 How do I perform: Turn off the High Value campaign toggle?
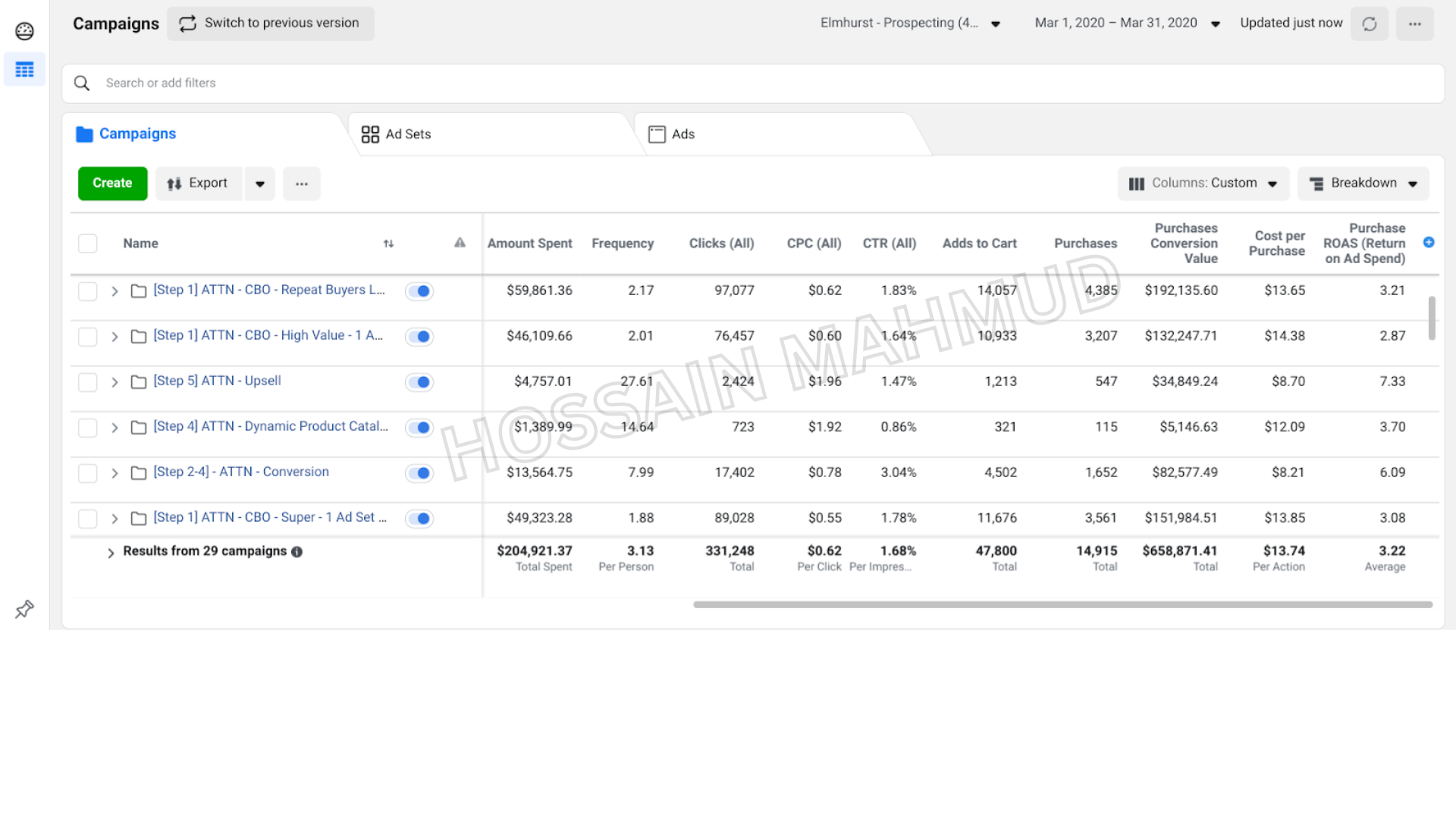(x=419, y=337)
